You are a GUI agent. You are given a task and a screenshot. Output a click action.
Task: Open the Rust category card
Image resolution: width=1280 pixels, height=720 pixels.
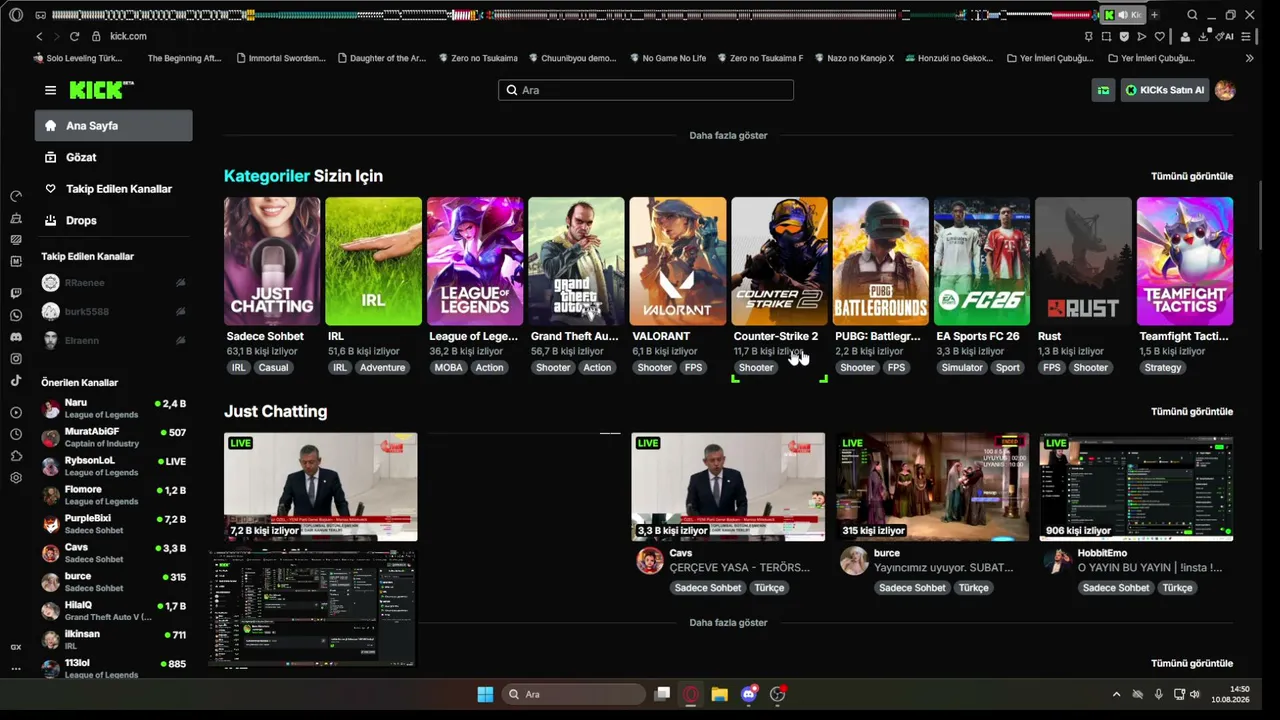(x=1083, y=261)
